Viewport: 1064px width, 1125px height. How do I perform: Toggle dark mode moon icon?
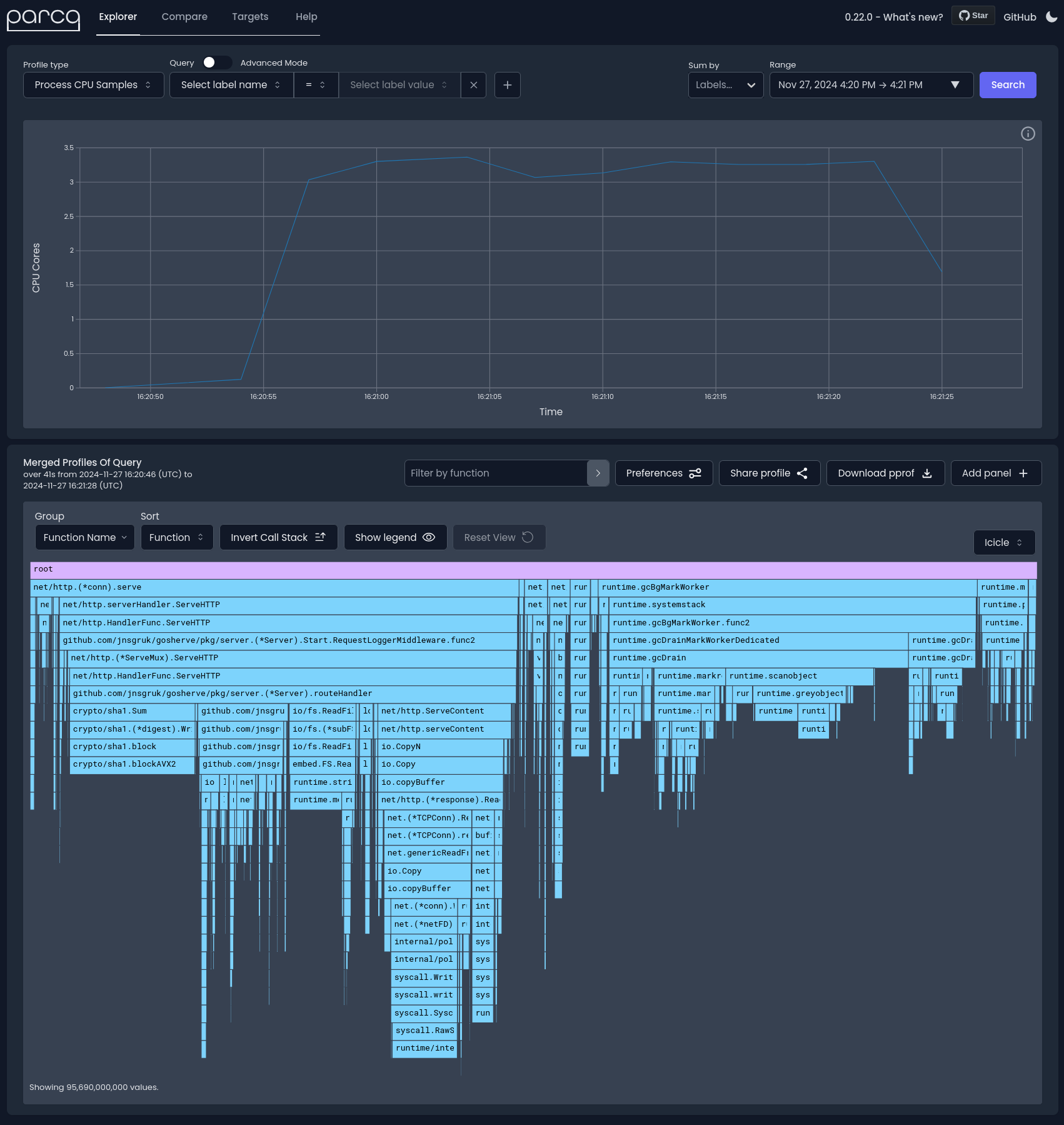pos(1051,17)
